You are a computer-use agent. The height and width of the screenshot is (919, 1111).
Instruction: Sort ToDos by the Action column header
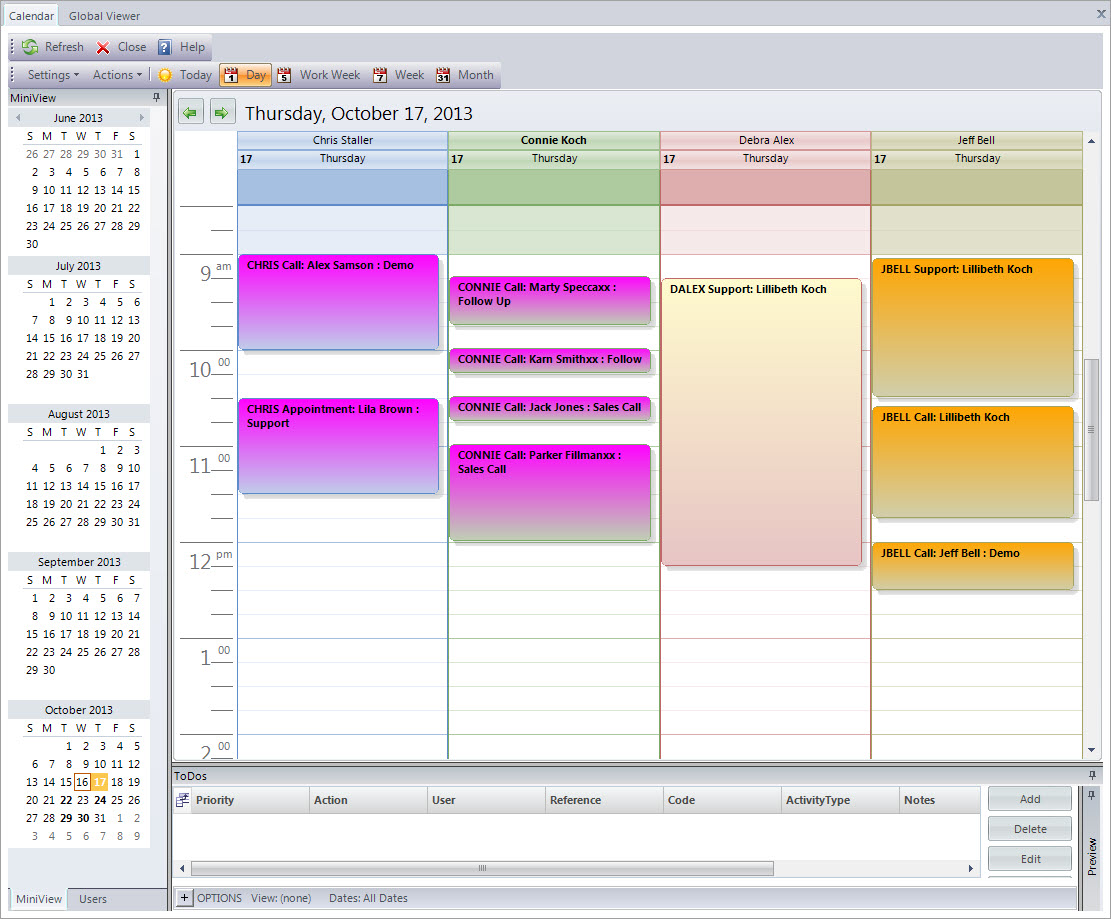[368, 800]
